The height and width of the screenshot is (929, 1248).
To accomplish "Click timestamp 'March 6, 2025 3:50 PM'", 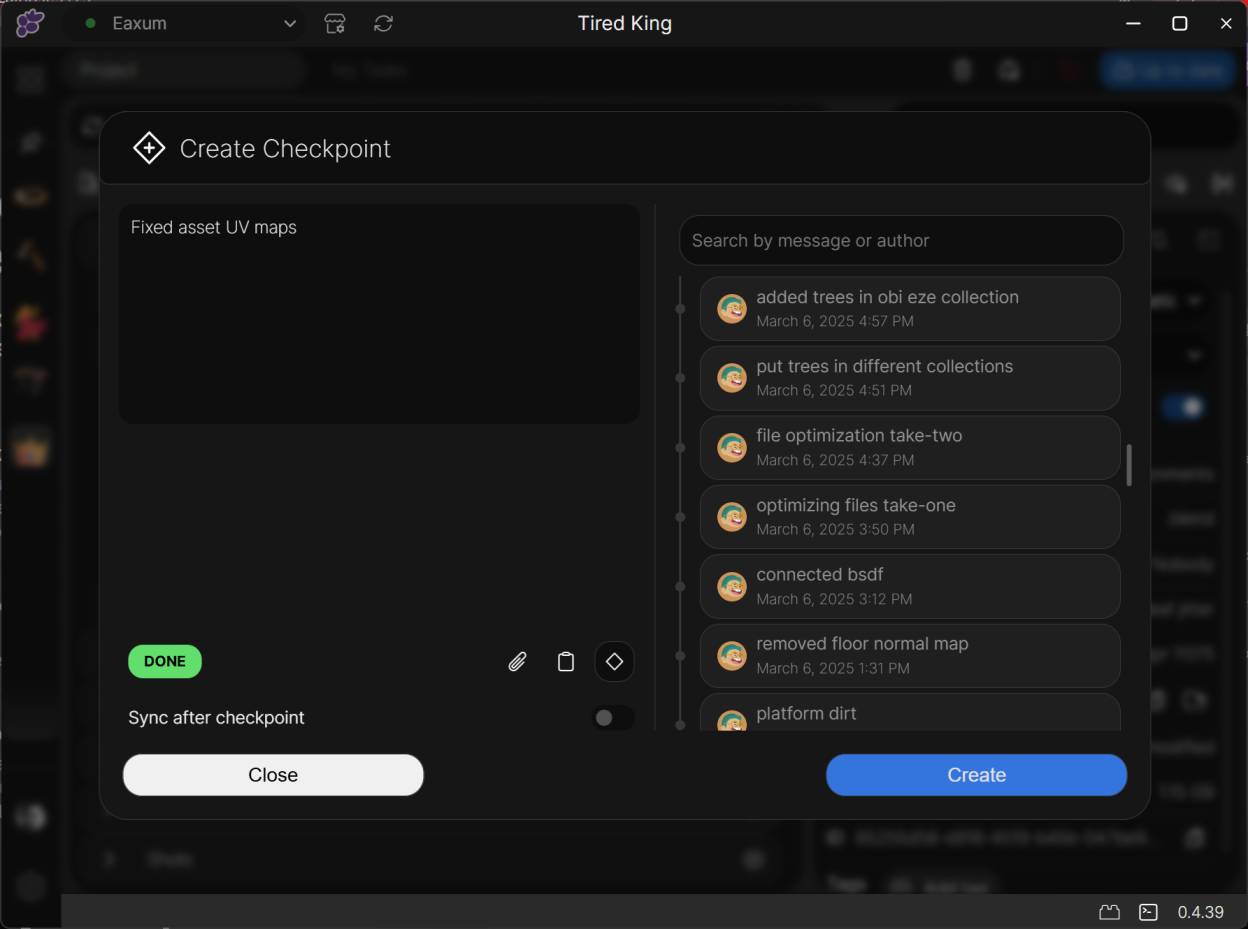I will pos(835,530).
